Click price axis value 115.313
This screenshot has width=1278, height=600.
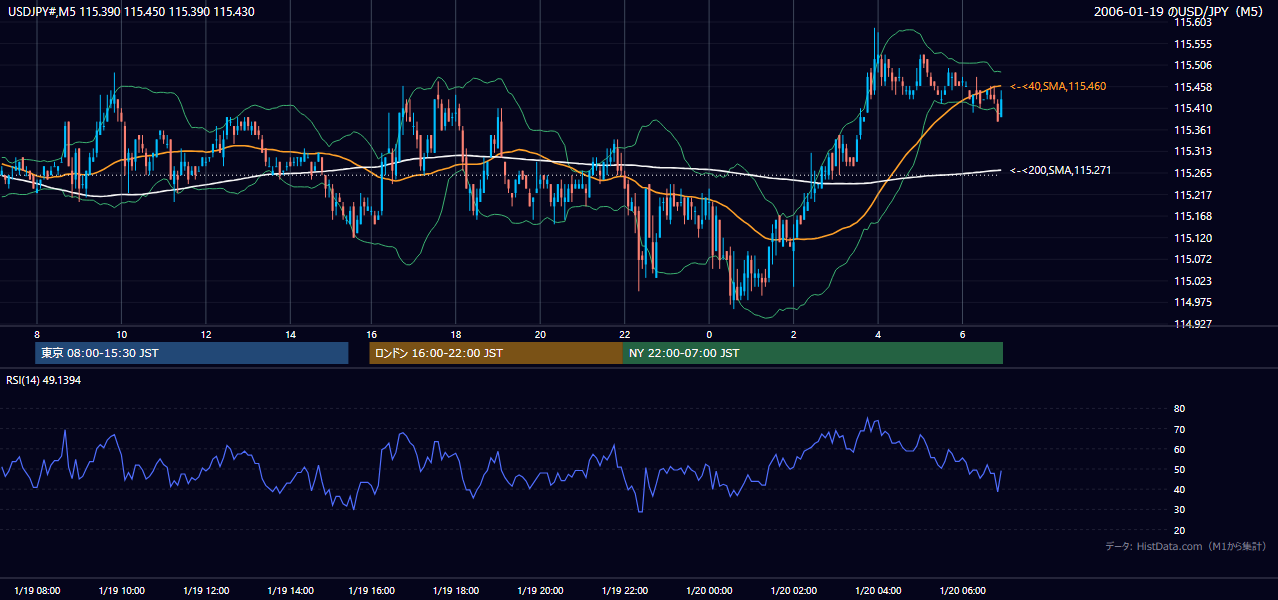[x=1193, y=152]
